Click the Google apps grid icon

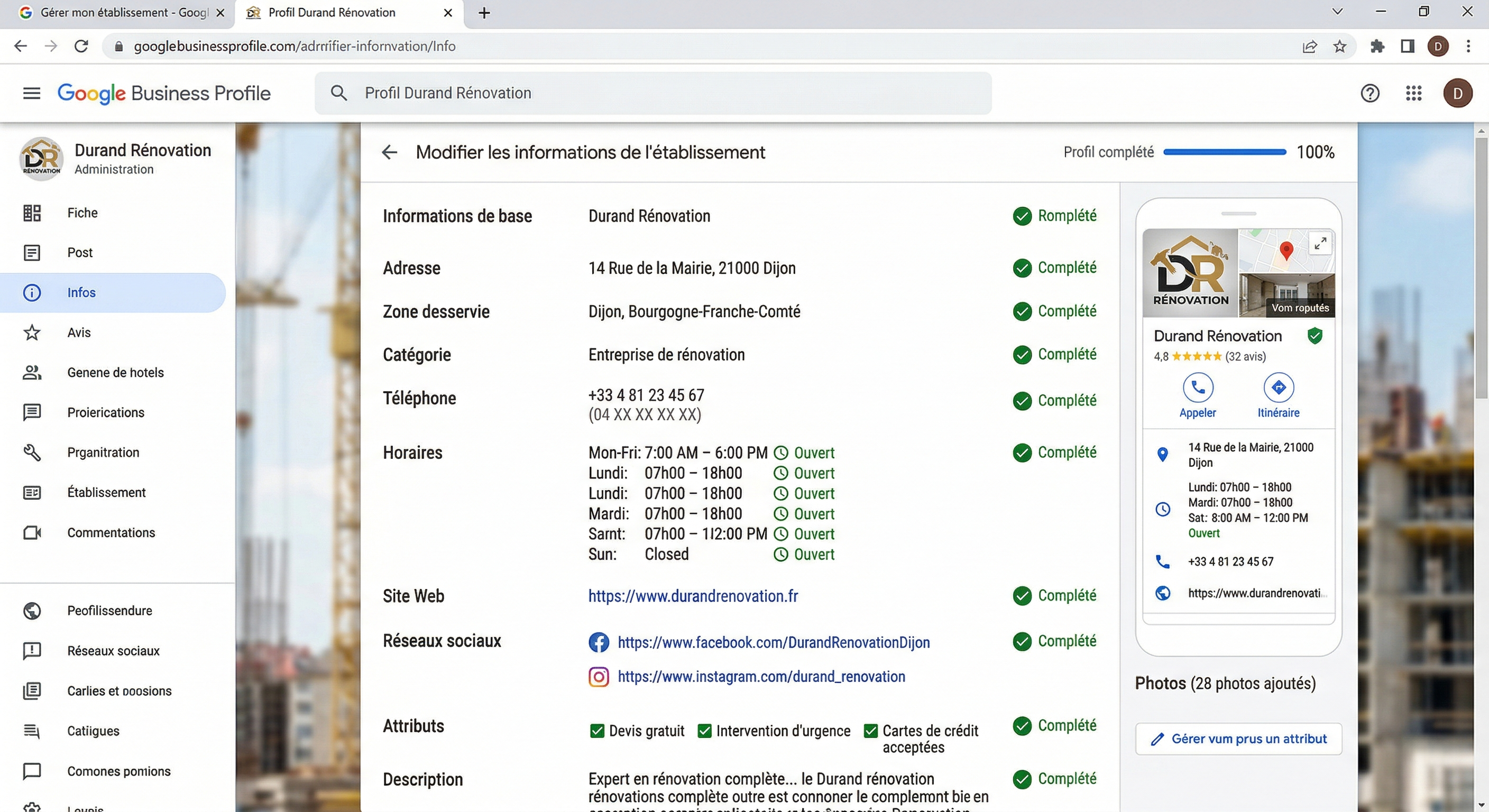pos(1413,93)
